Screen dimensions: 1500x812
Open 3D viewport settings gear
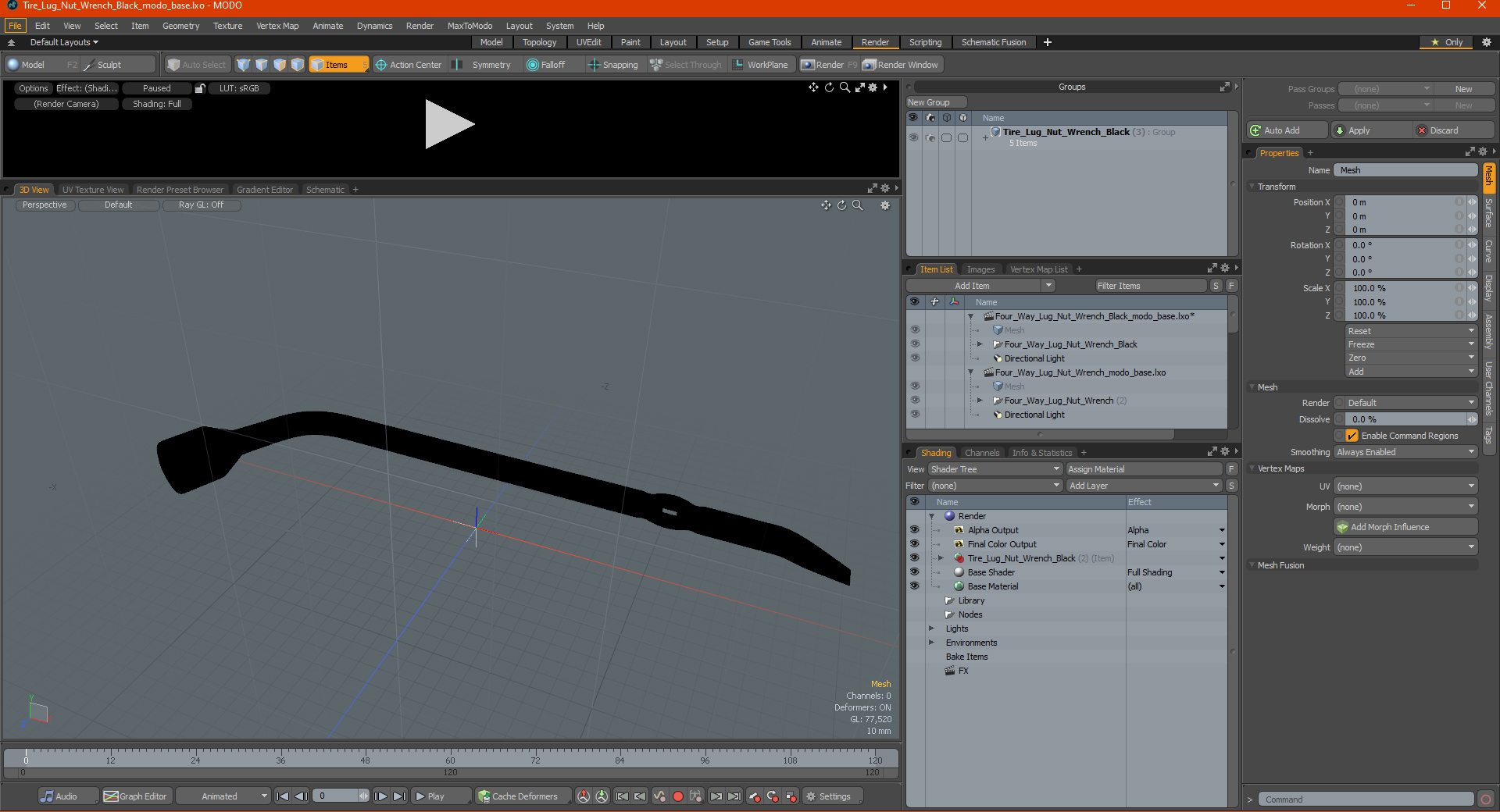[x=885, y=205]
